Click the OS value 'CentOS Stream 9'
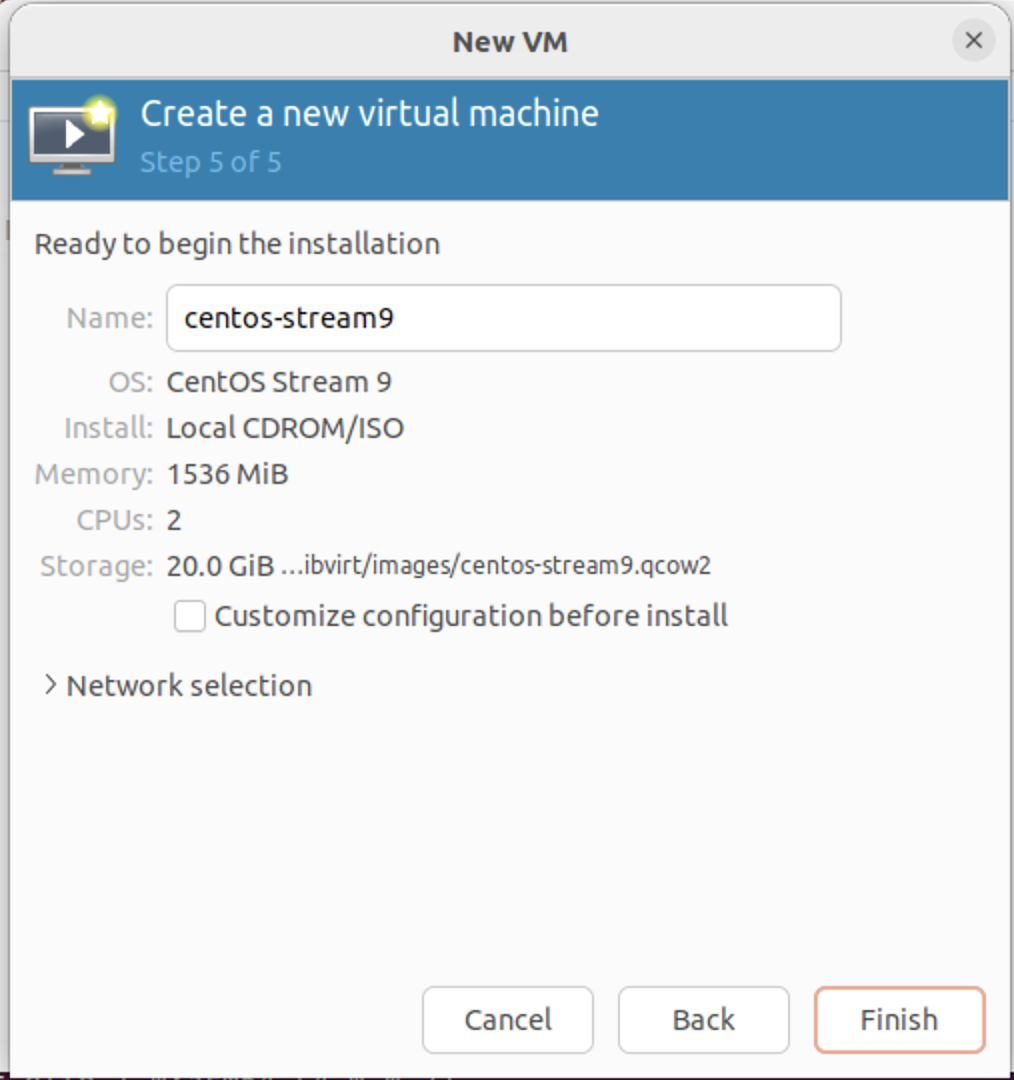Image resolution: width=1014 pixels, height=1080 pixels. click(279, 382)
